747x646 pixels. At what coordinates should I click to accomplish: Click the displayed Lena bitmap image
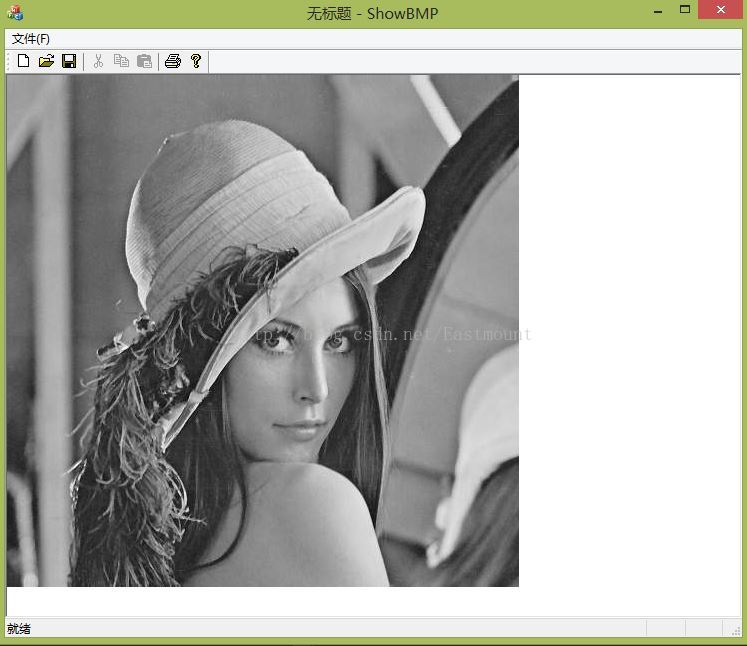[262, 331]
